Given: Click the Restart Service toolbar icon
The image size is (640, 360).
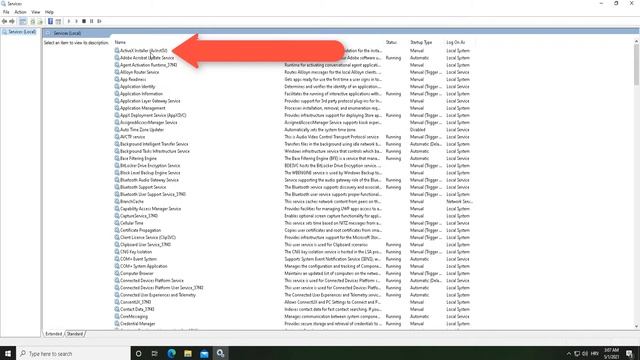Looking at the screenshot, I should tap(99, 21).
